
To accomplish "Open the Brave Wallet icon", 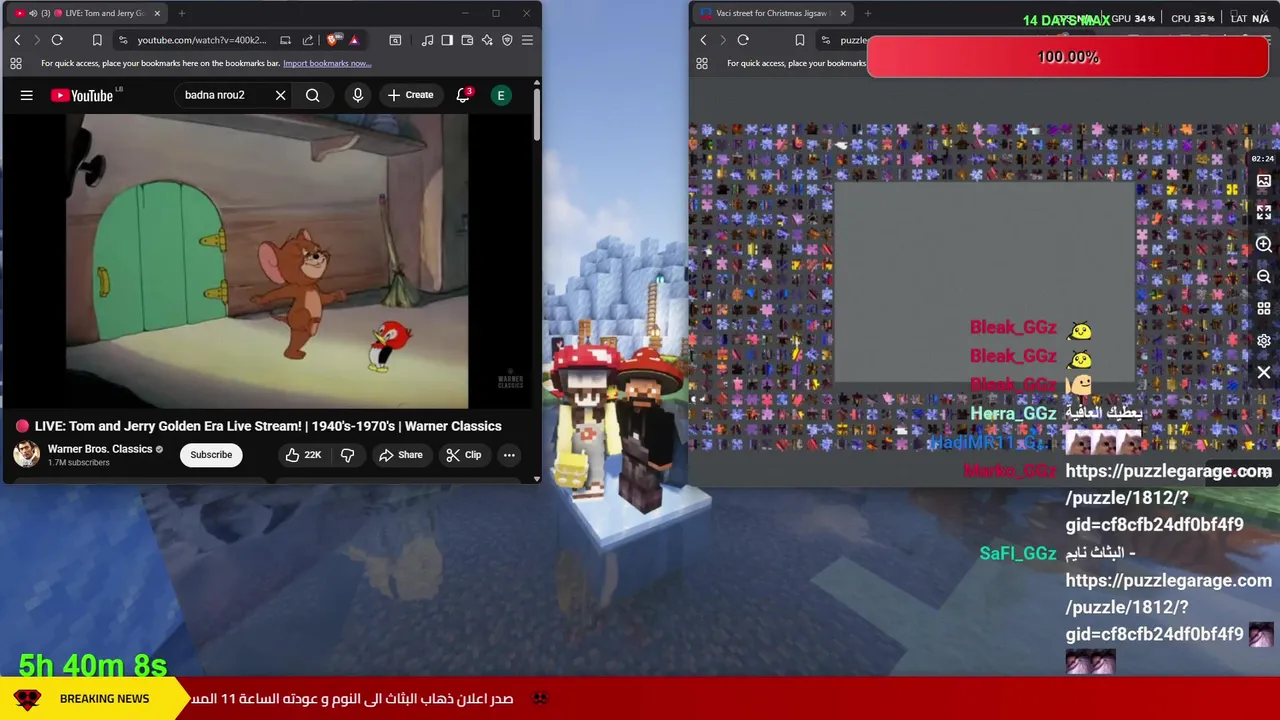I will click(x=467, y=40).
